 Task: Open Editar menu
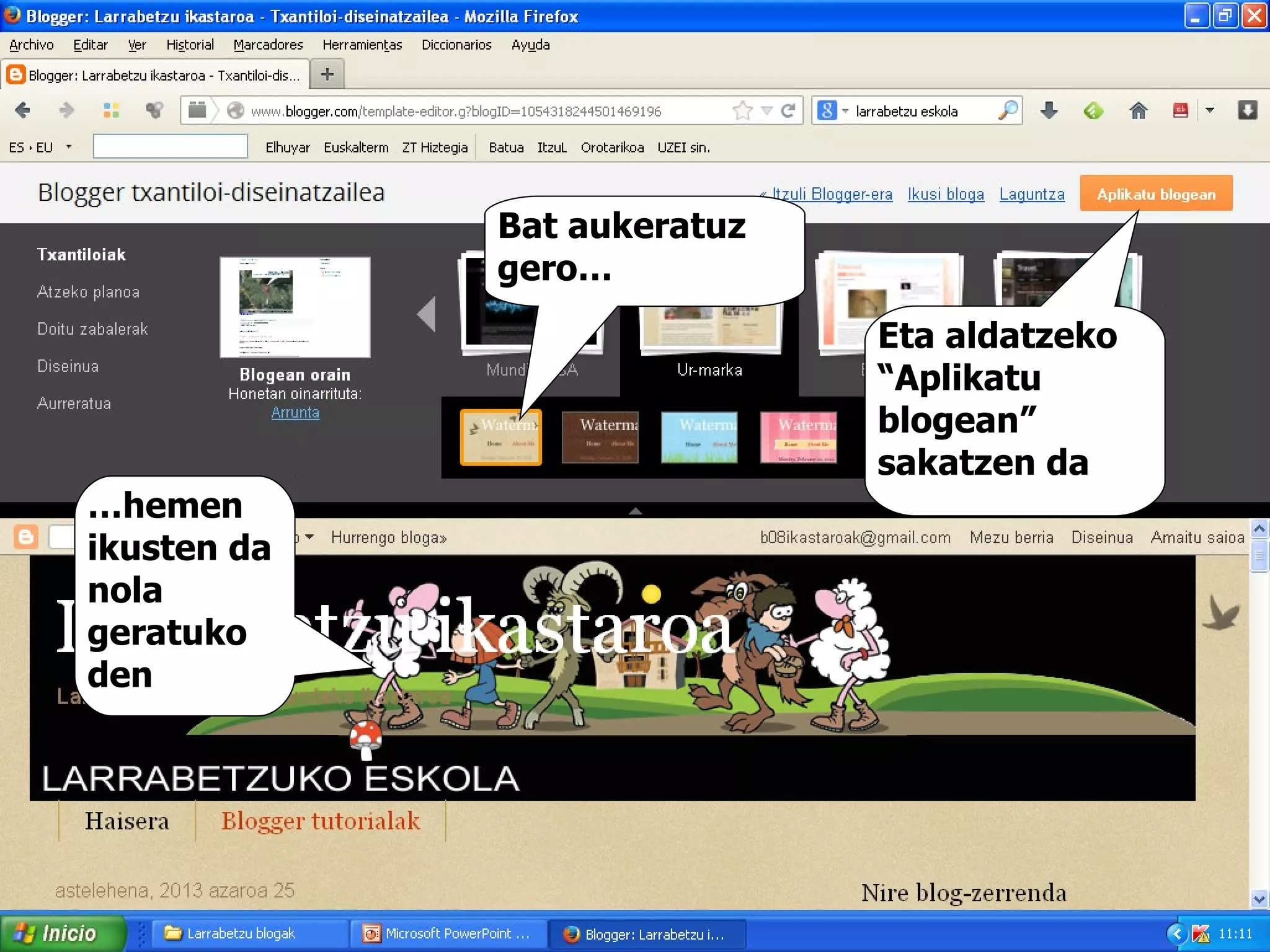click(91, 45)
